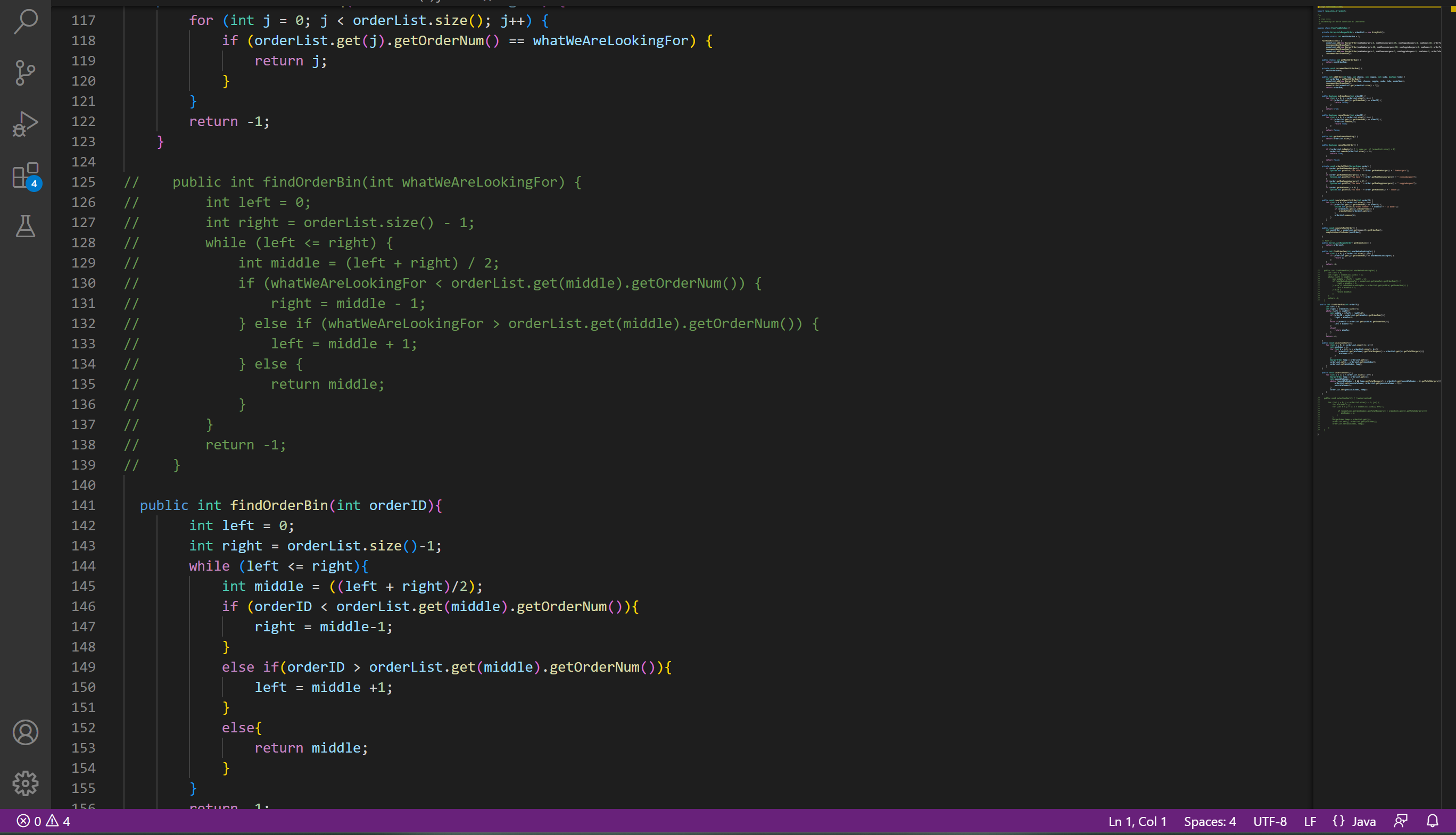Select encoding via UTF-8 indicator
Image resolution: width=1456 pixels, height=835 pixels.
click(x=1270, y=821)
